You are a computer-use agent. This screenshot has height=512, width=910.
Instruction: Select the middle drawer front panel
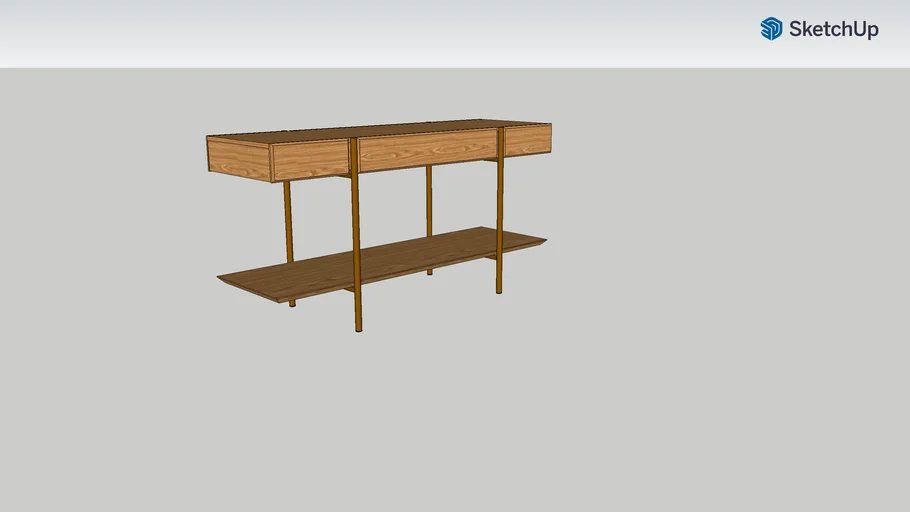(427, 149)
